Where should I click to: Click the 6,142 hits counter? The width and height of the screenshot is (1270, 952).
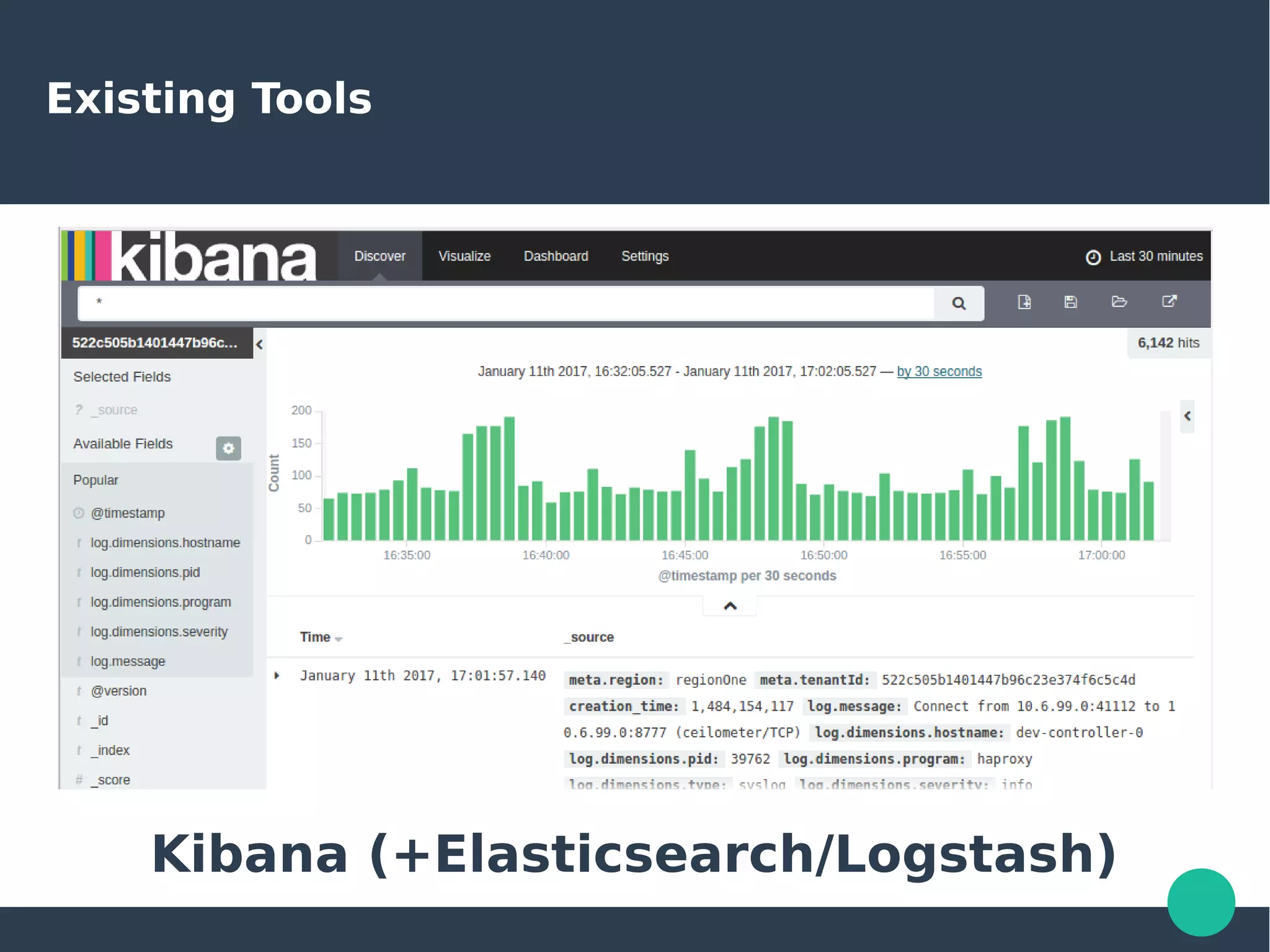click(x=1168, y=343)
